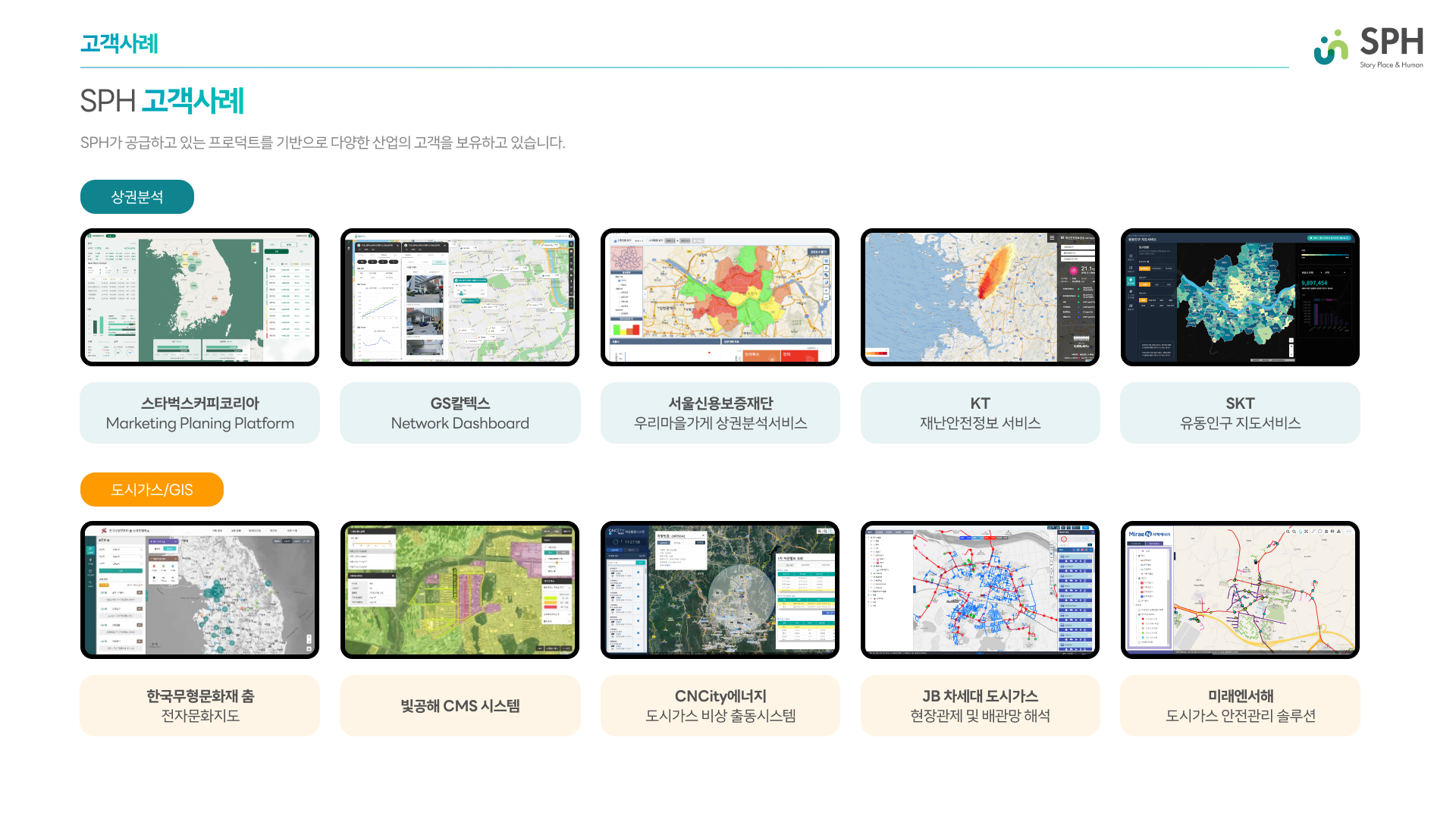The width and height of the screenshot is (1456, 819).
Task: Click the 미래엔서해 도시가스 안전관리 솔루션 label
Action: pyautogui.click(x=1240, y=706)
